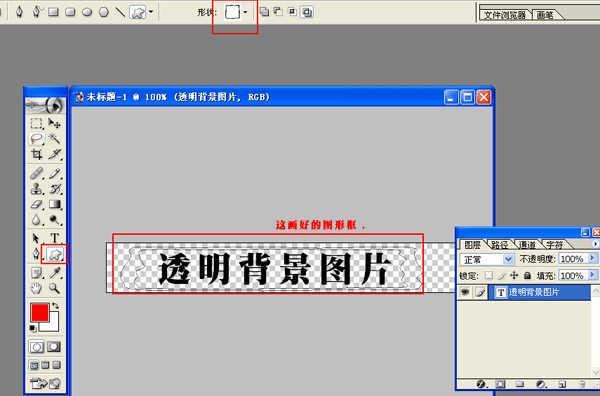
Task: Hide the 透明背景图片 layer with eye icon
Action: tap(465, 292)
